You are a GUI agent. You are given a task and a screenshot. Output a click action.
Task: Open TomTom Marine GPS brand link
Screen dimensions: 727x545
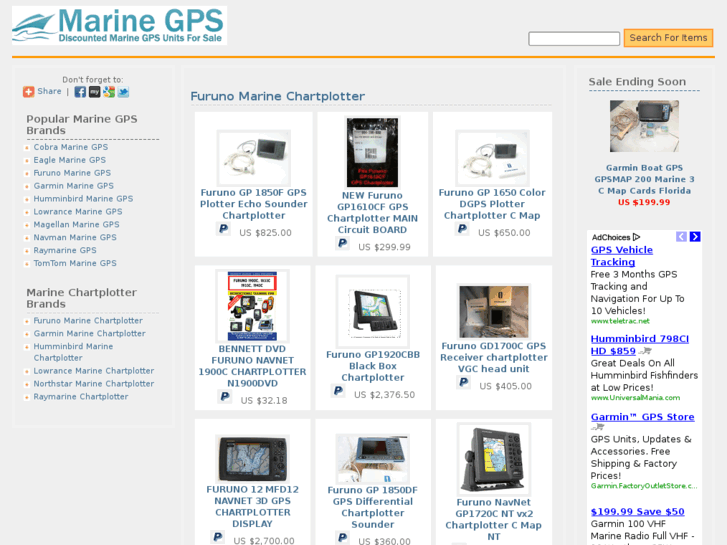pos(75,263)
